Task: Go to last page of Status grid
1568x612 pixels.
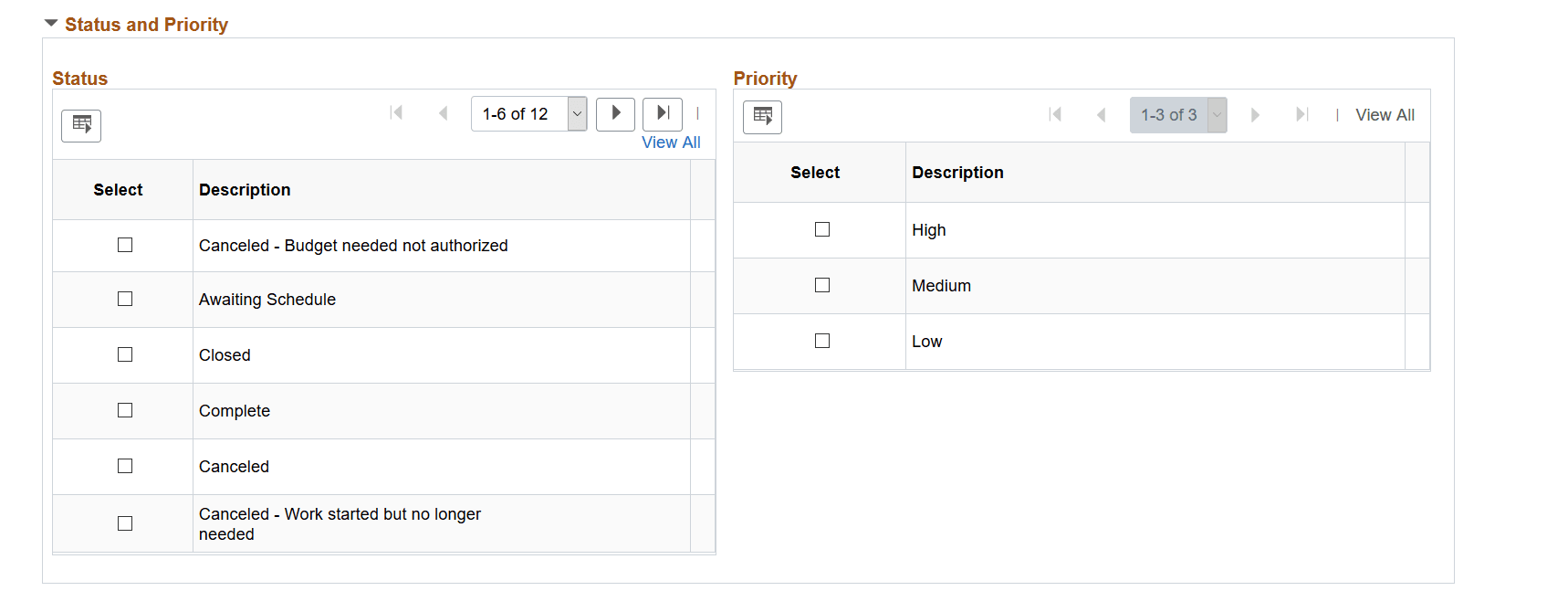Action: (663, 114)
